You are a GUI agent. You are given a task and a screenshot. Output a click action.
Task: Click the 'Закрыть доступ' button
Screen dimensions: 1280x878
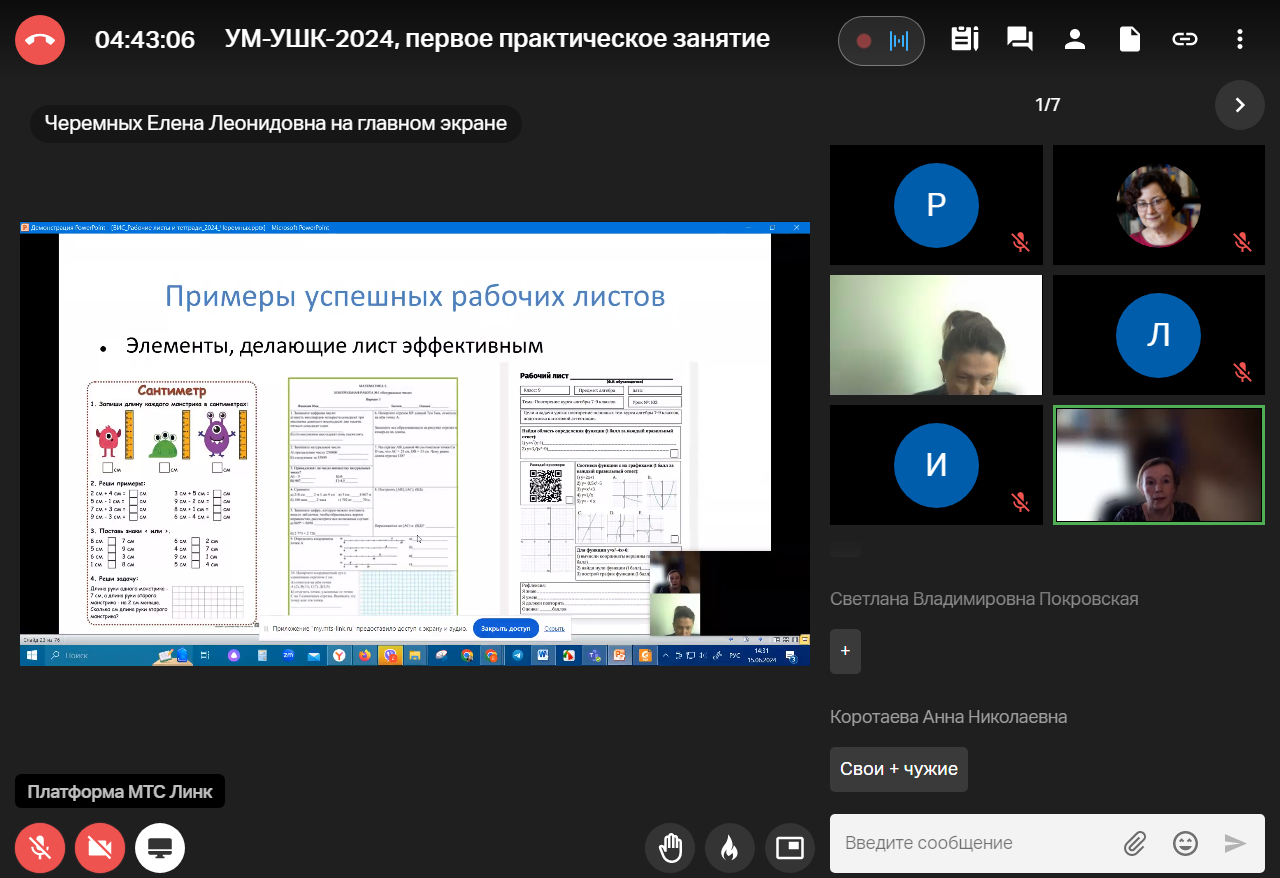[505, 629]
